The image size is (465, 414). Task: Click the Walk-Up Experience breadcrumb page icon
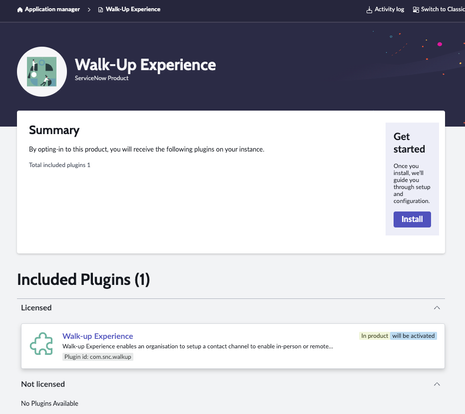tap(100, 10)
